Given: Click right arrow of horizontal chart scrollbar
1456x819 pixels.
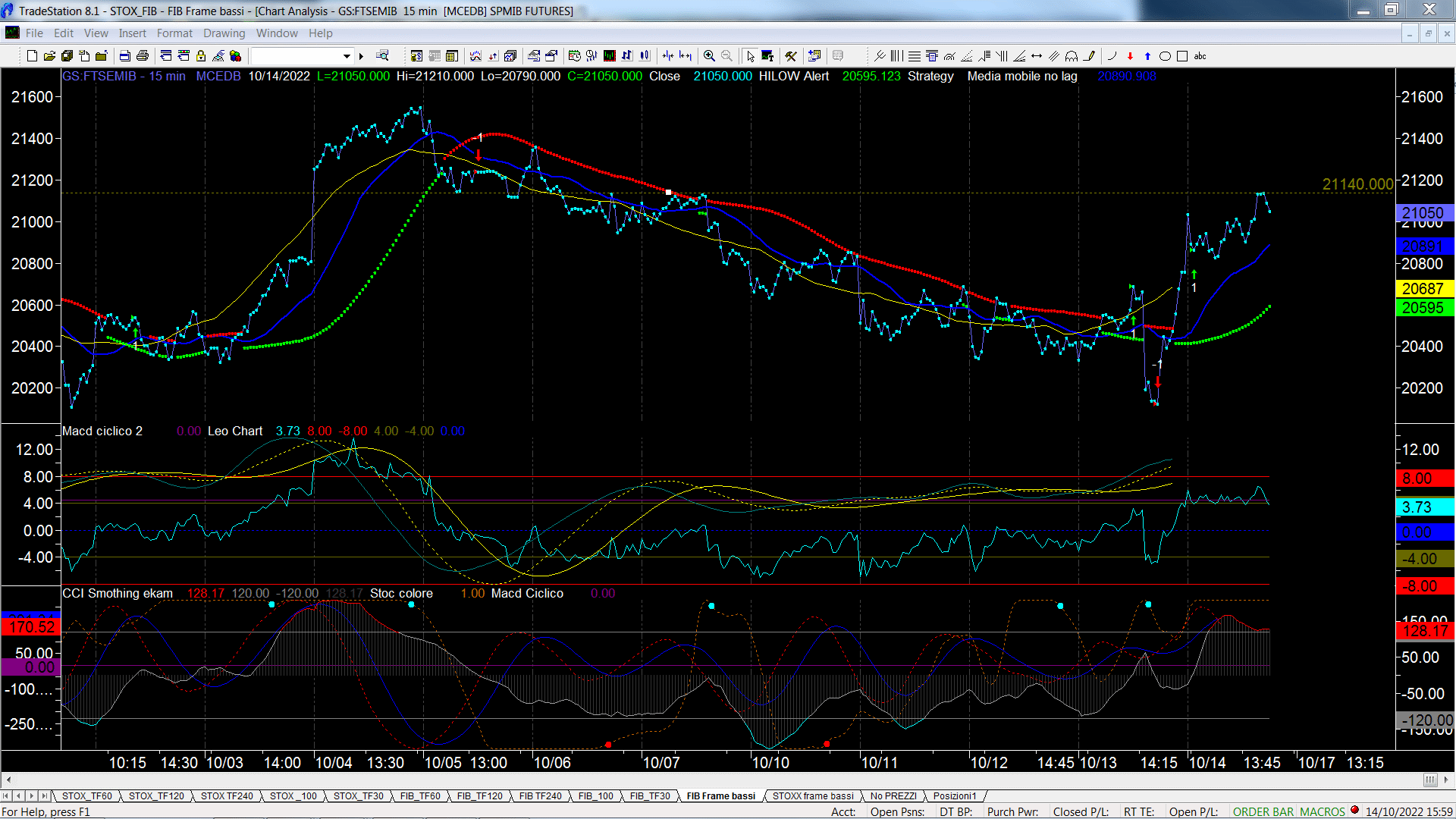Looking at the screenshot, I should point(1446,780).
